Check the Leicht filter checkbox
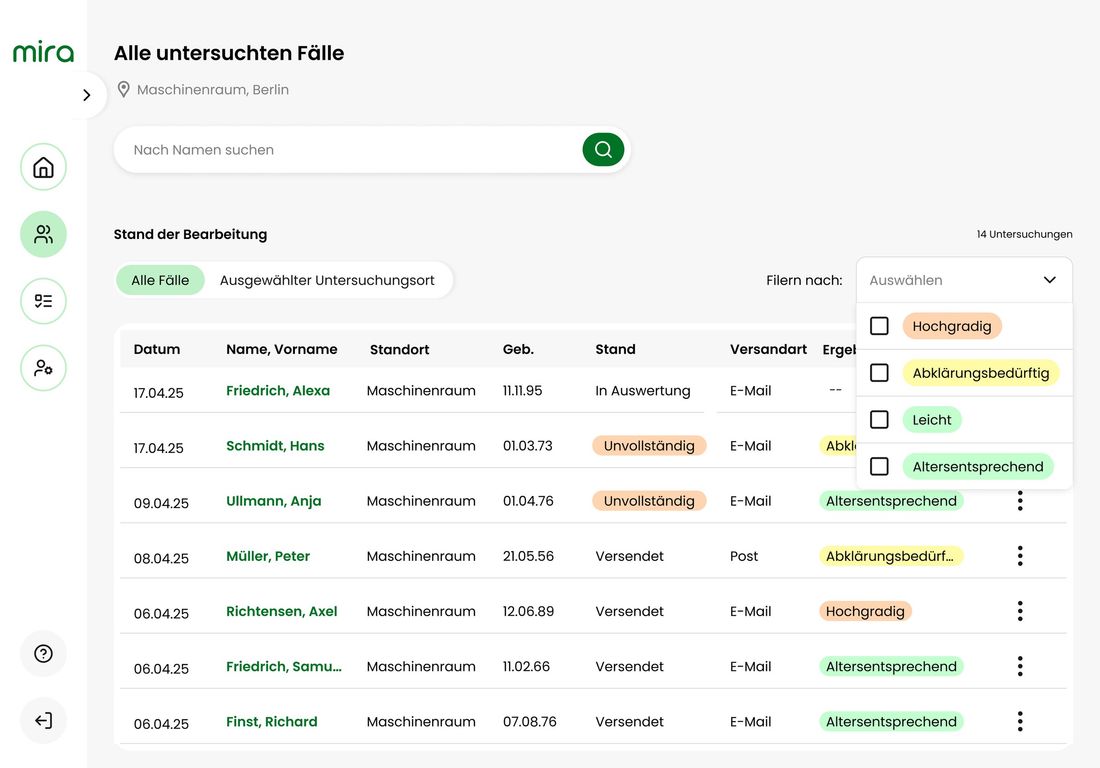Viewport: 1100px width, 768px height. (879, 419)
